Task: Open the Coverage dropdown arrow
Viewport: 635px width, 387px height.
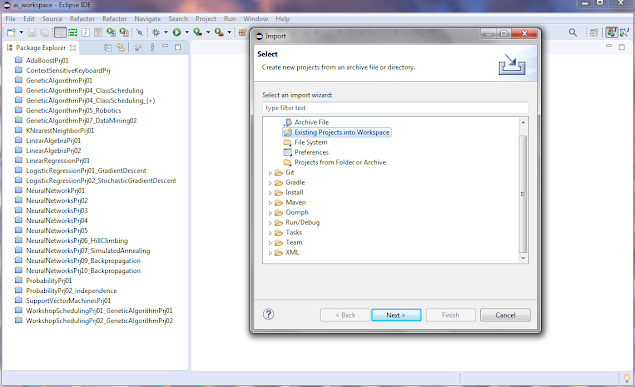Action: [208, 32]
